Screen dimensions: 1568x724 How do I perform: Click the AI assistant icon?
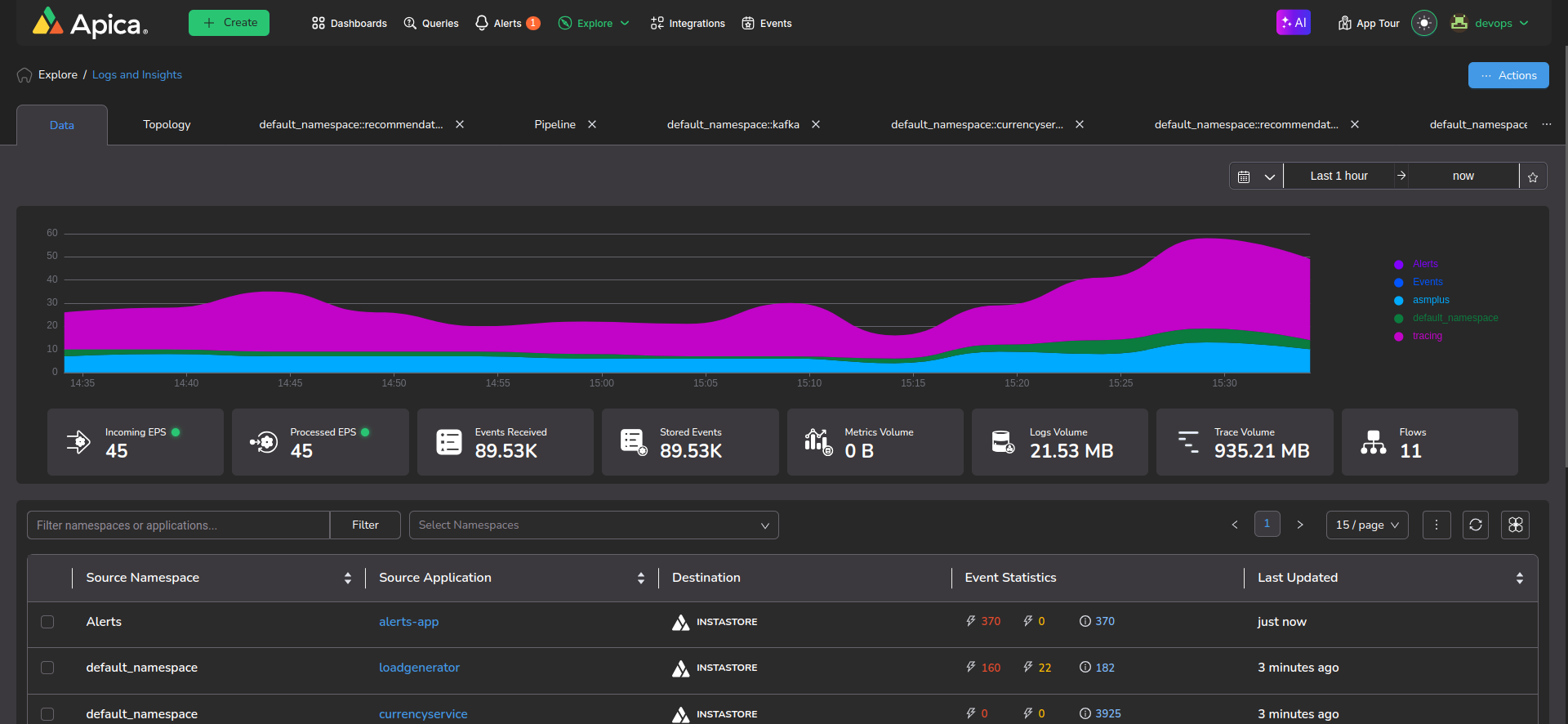(1293, 23)
